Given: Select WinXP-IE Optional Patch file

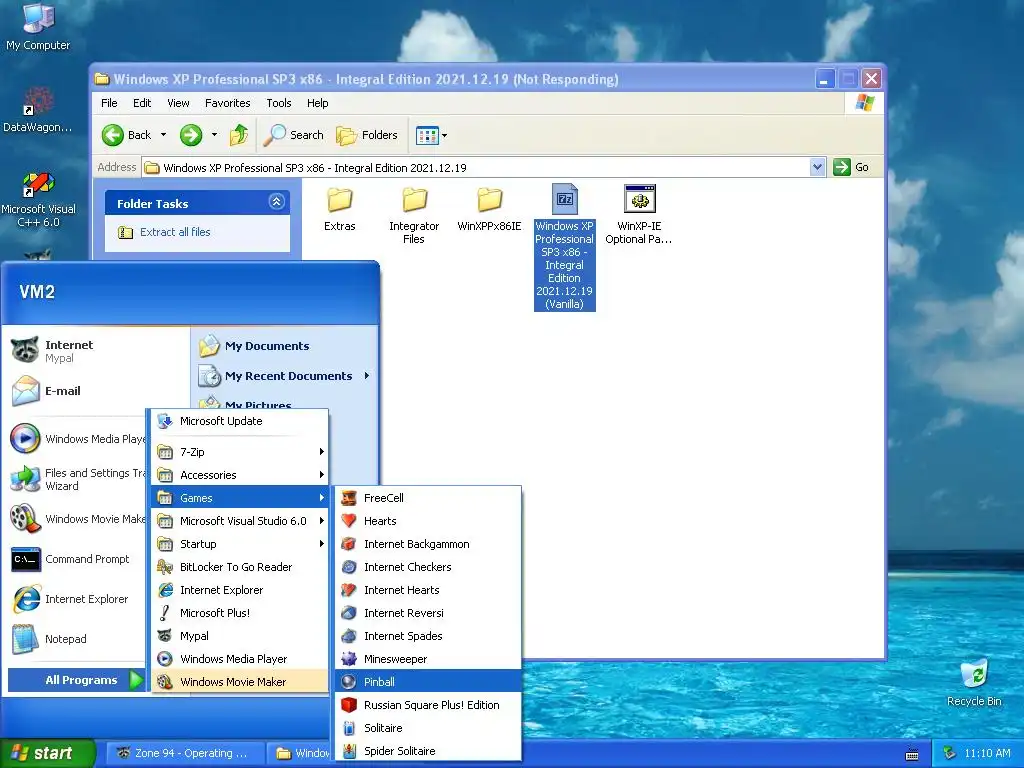Looking at the screenshot, I should coord(639,216).
